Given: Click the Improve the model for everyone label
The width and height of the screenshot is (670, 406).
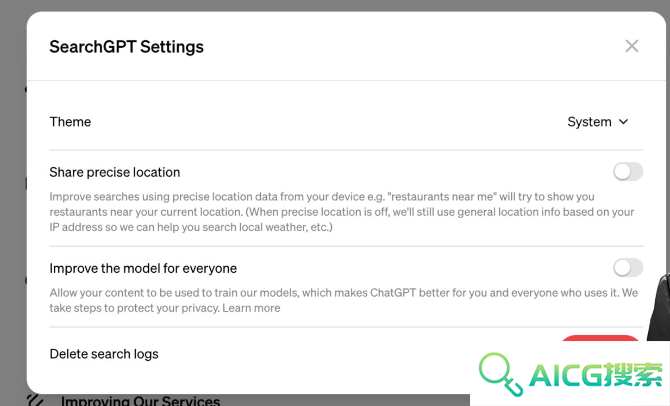Looking at the screenshot, I should click(x=143, y=268).
